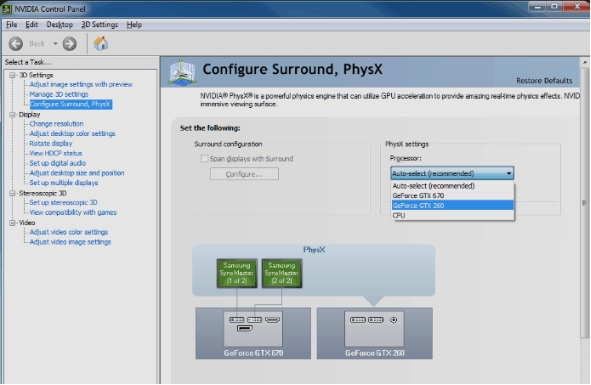Select Configure Surround, PhysX task
Viewport: 591px width, 385px height.
70,104
